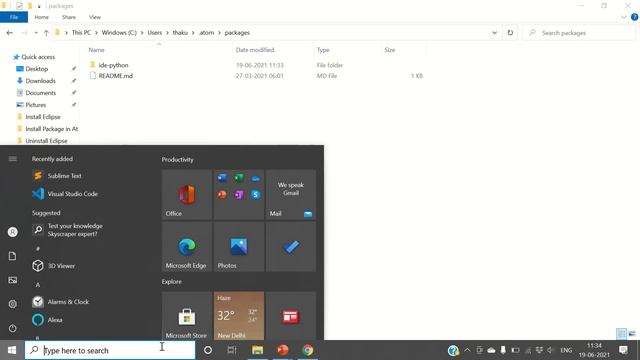Open the blue checkmark To Do tile

point(291,247)
